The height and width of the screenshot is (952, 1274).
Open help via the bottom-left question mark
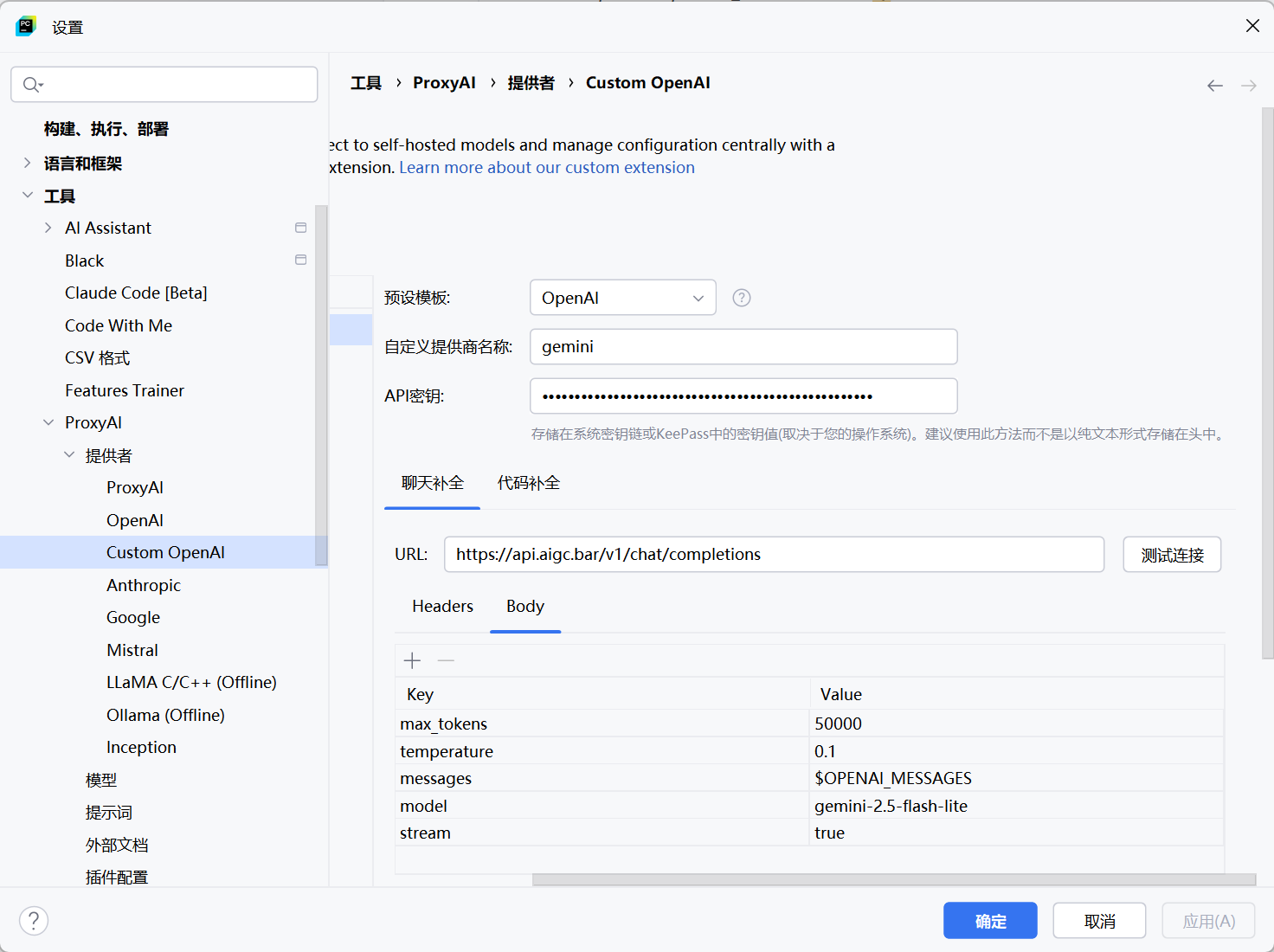click(34, 921)
